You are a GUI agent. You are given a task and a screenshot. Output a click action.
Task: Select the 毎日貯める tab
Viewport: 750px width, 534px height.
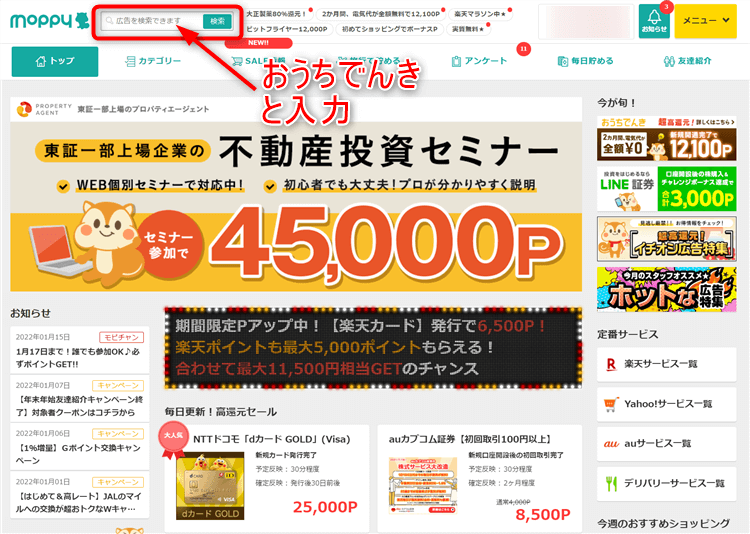[585, 61]
